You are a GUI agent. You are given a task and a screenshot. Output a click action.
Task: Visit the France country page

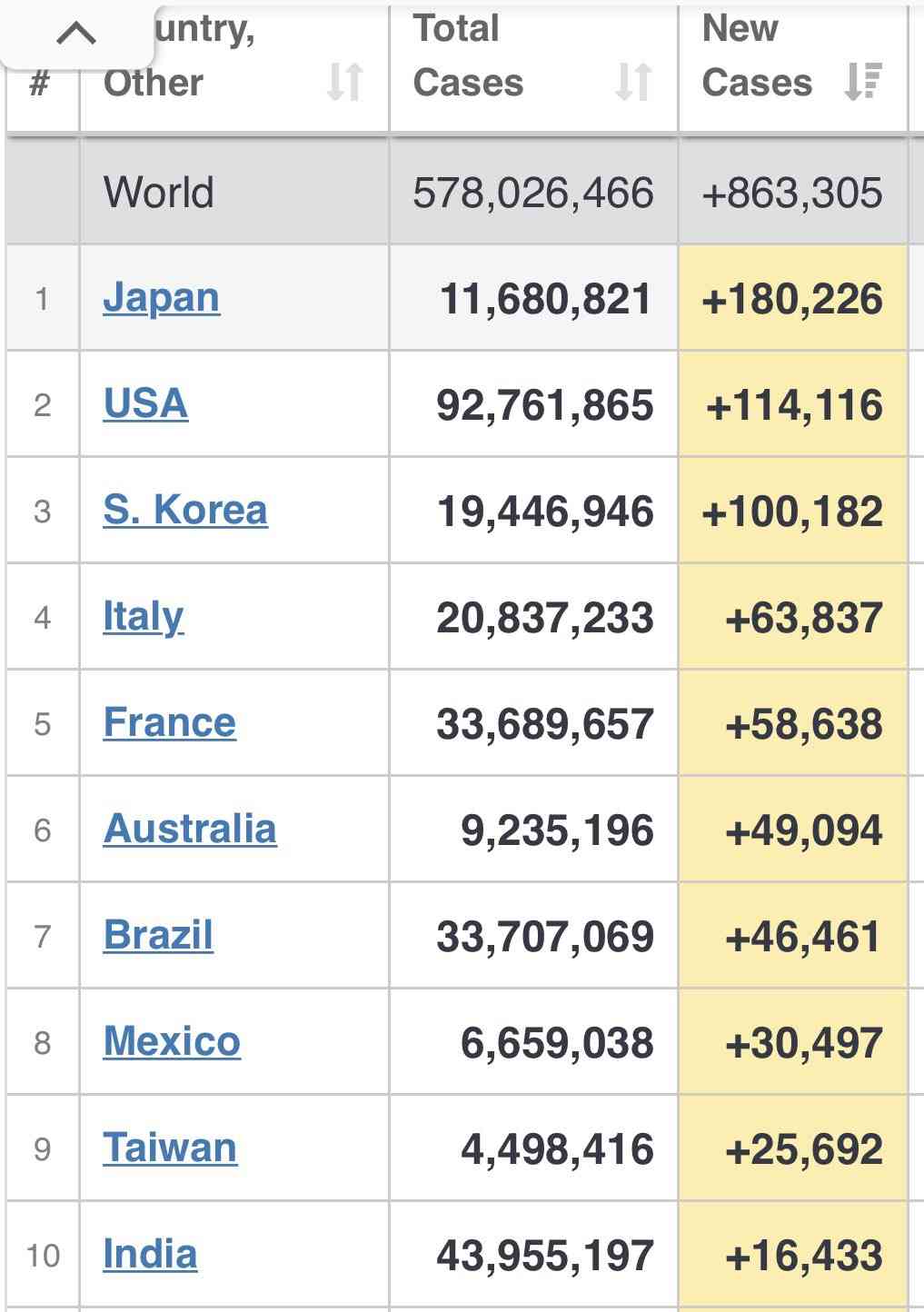tap(170, 722)
